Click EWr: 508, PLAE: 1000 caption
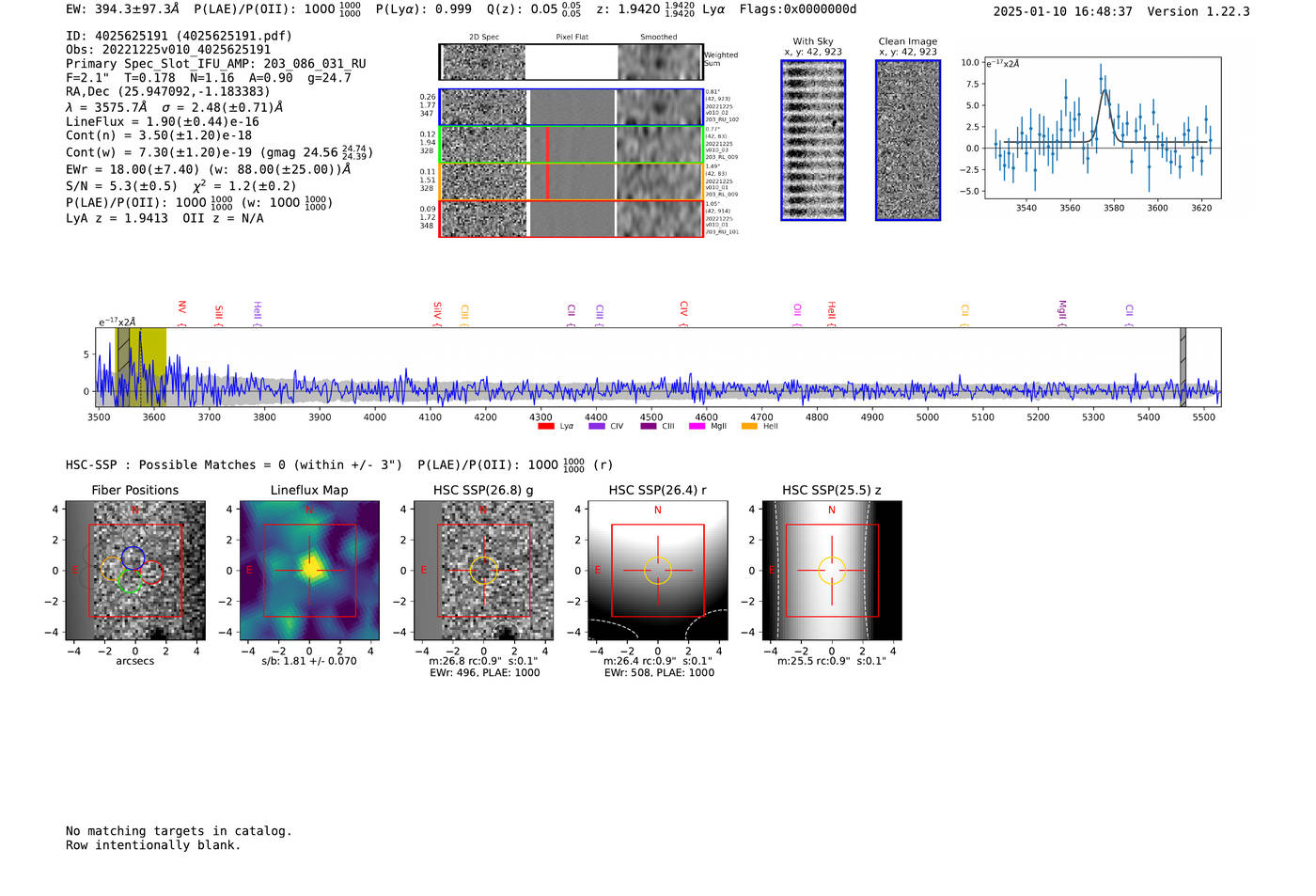Viewport: 1316px width, 896px height. [x=659, y=673]
